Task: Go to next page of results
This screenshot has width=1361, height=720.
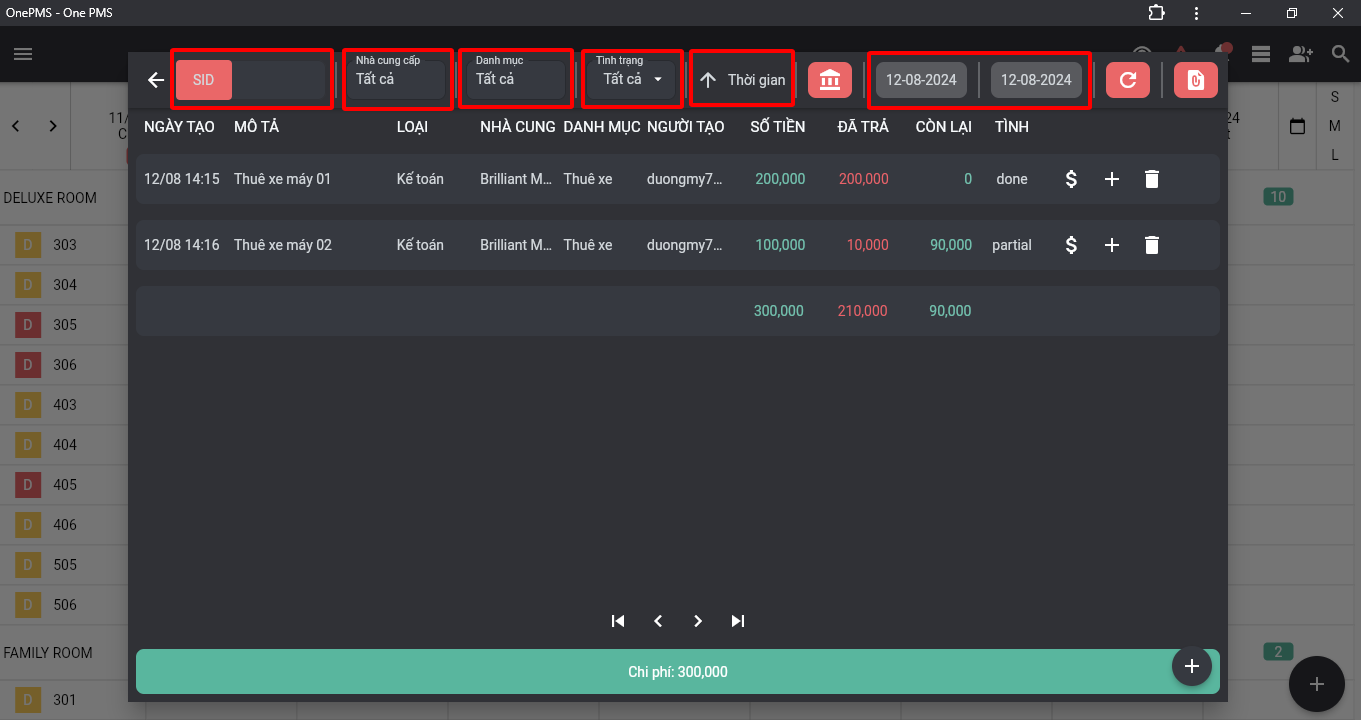Action: pos(698,621)
